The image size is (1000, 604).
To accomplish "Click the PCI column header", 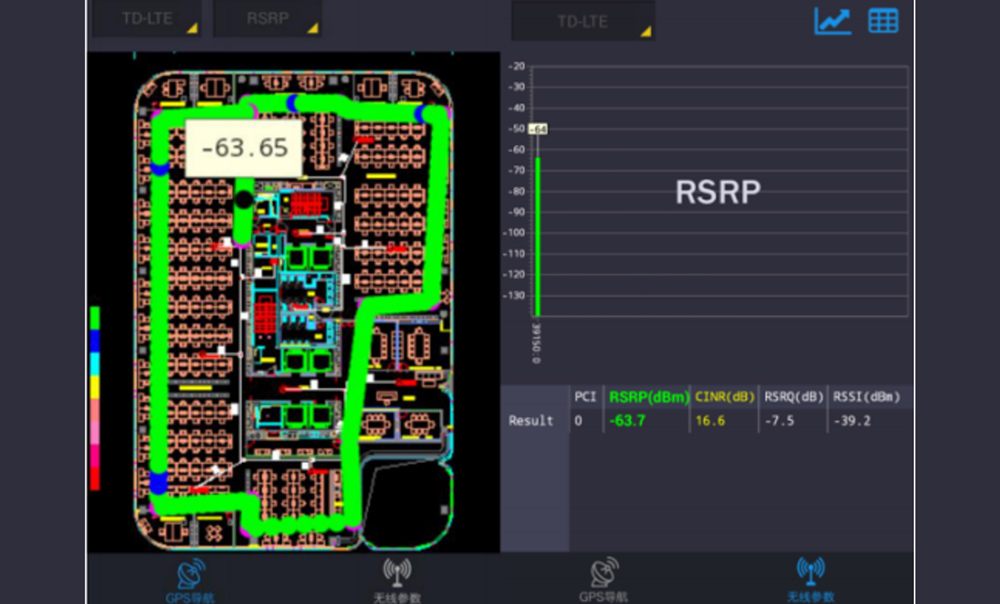I will [x=585, y=397].
